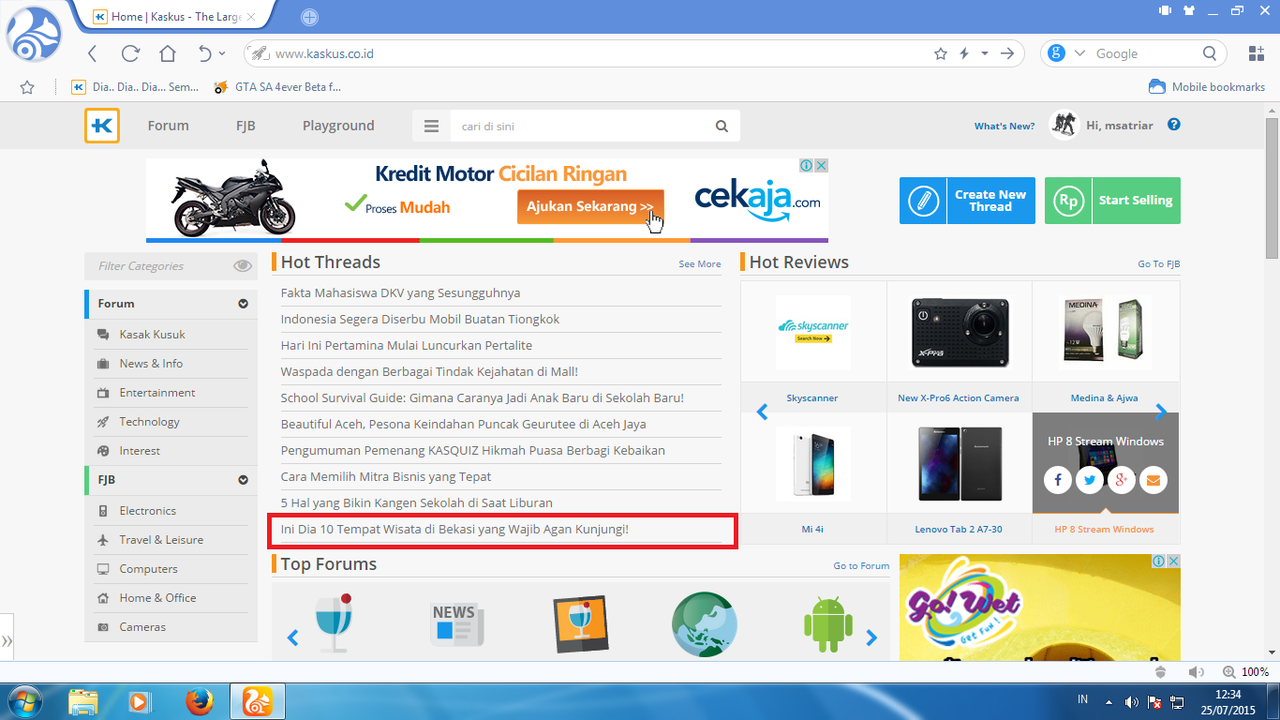This screenshot has height=720, width=1280.
Task: Open the undo history dropdown arrow
Action: click(x=222, y=54)
